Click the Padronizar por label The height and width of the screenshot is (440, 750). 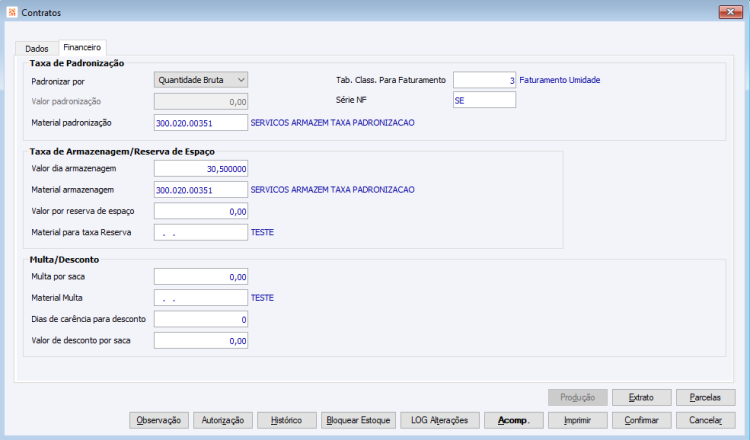[58, 82]
